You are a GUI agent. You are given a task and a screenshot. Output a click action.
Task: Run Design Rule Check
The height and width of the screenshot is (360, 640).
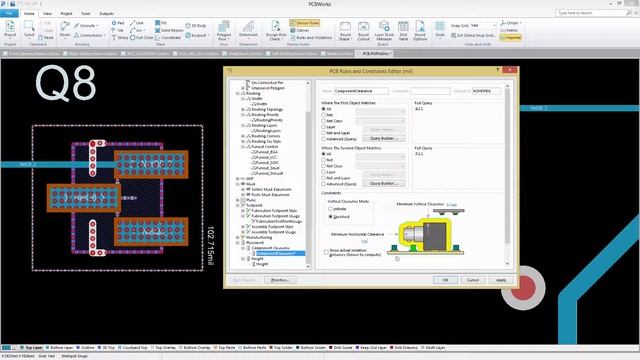tap(276, 30)
